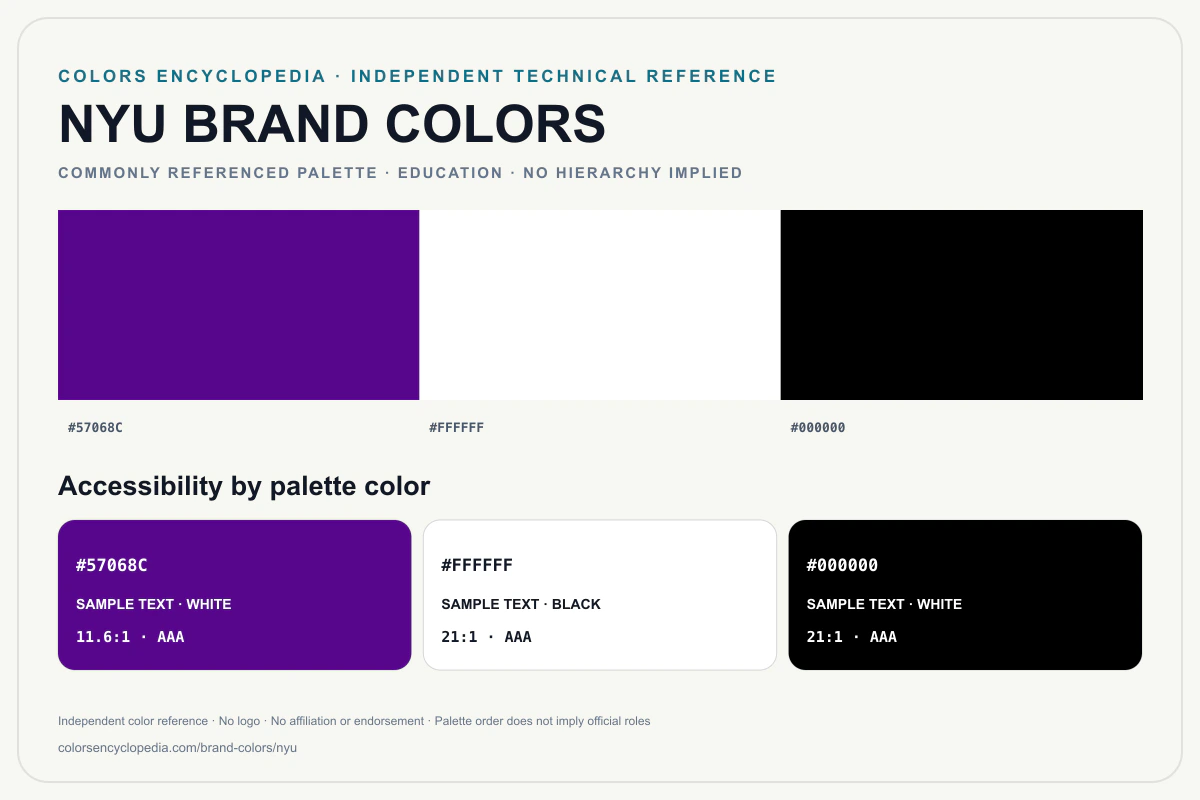Click the purple #57068C color swatch
The width and height of the screenshot is (1200, 800).
click(238, 305)
